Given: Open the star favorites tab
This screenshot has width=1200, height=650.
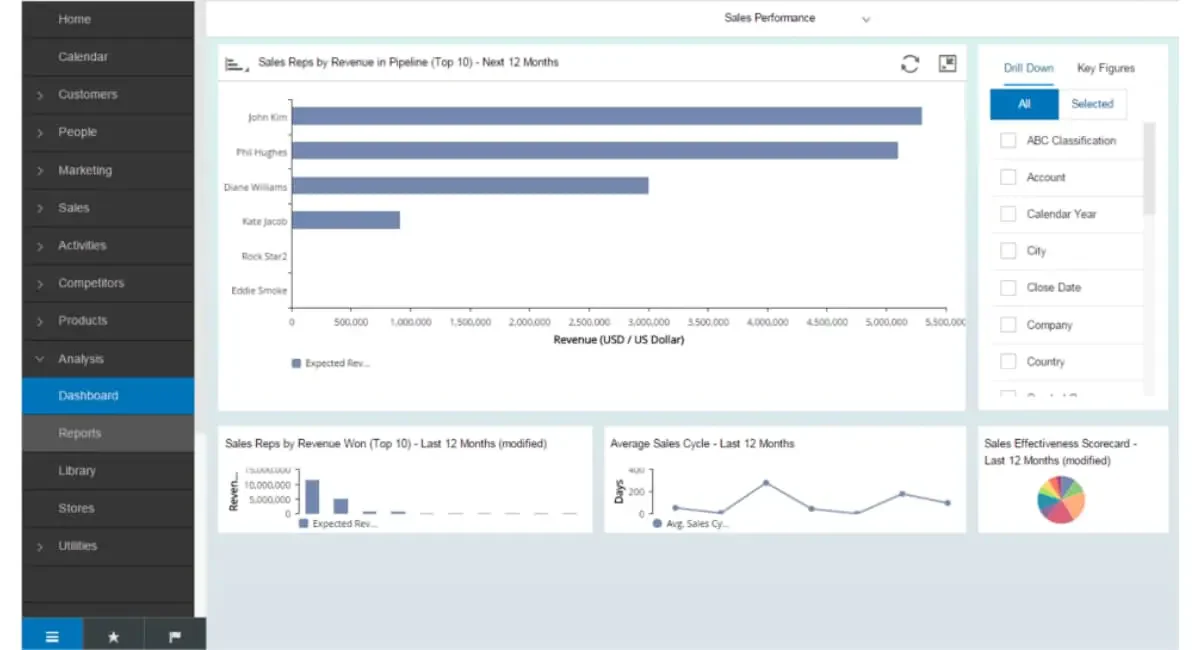Looking at the screenshot, I should click(x=113, y=636).
